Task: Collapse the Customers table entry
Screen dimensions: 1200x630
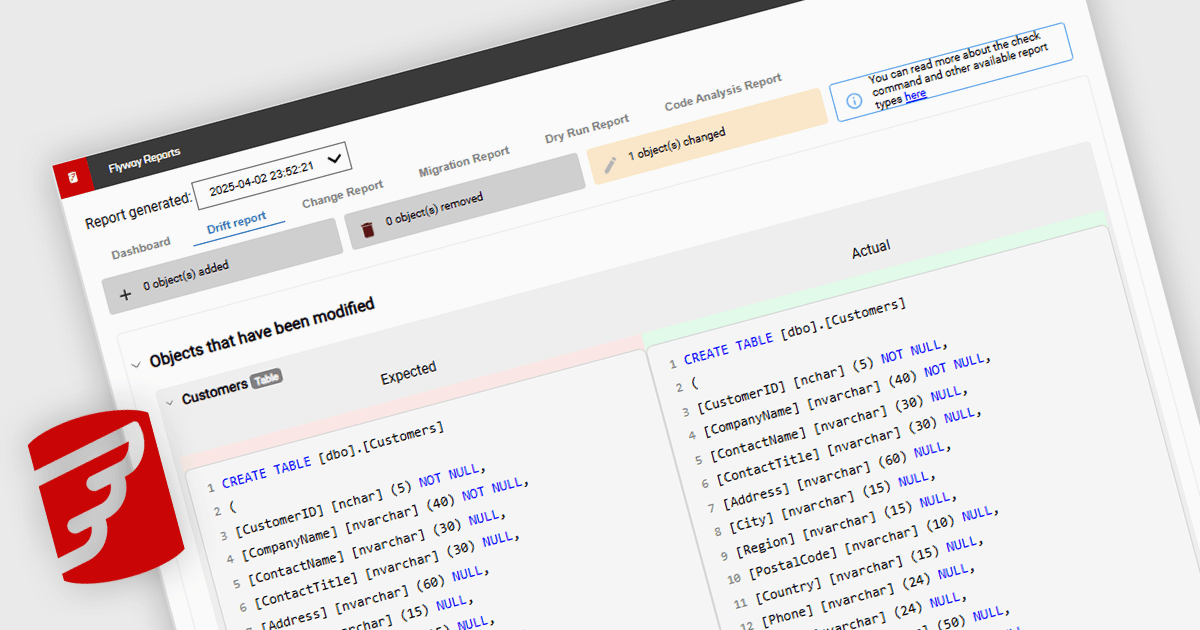Action: [x=168, y=402]
